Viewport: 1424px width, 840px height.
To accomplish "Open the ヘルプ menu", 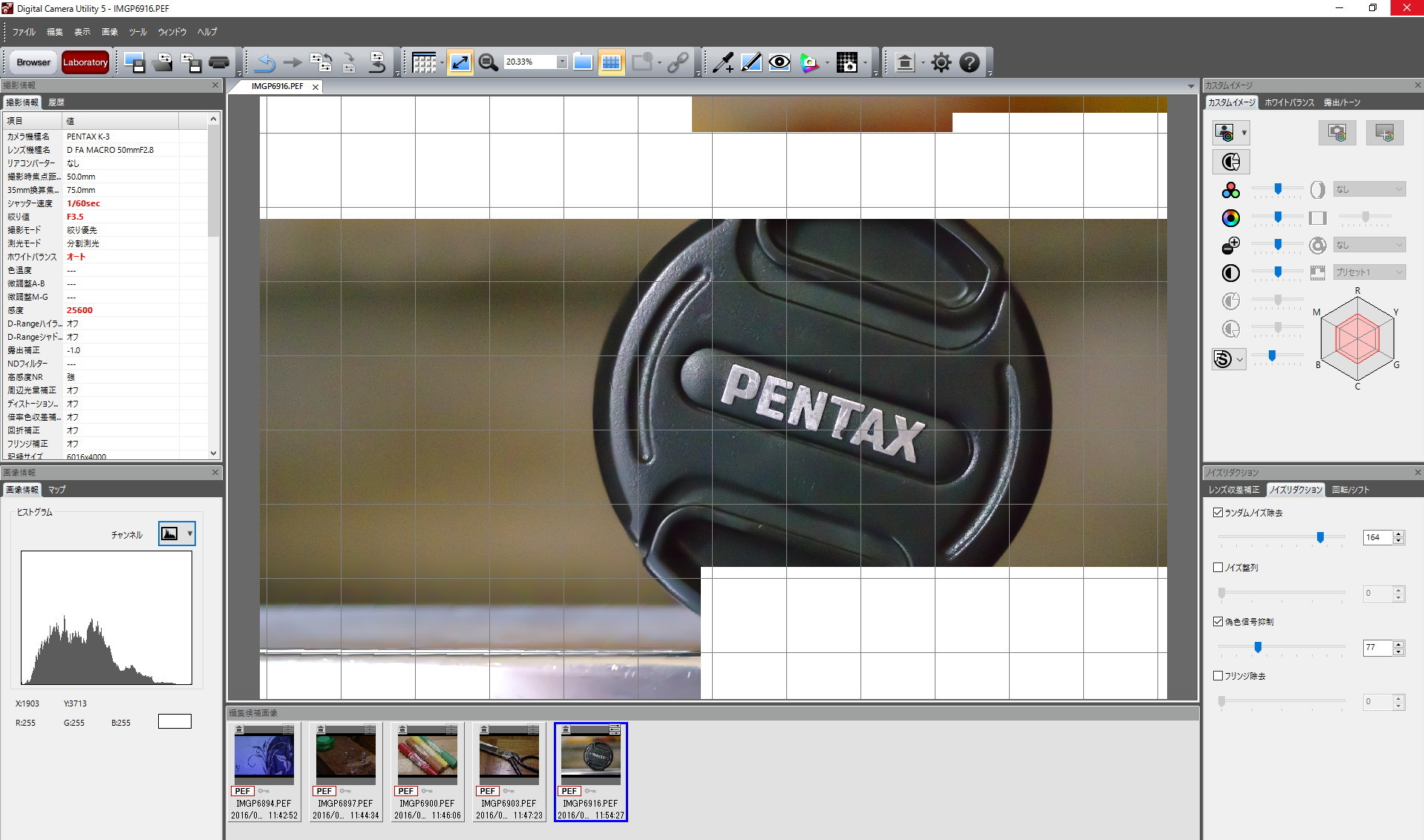I will (207, 32).
